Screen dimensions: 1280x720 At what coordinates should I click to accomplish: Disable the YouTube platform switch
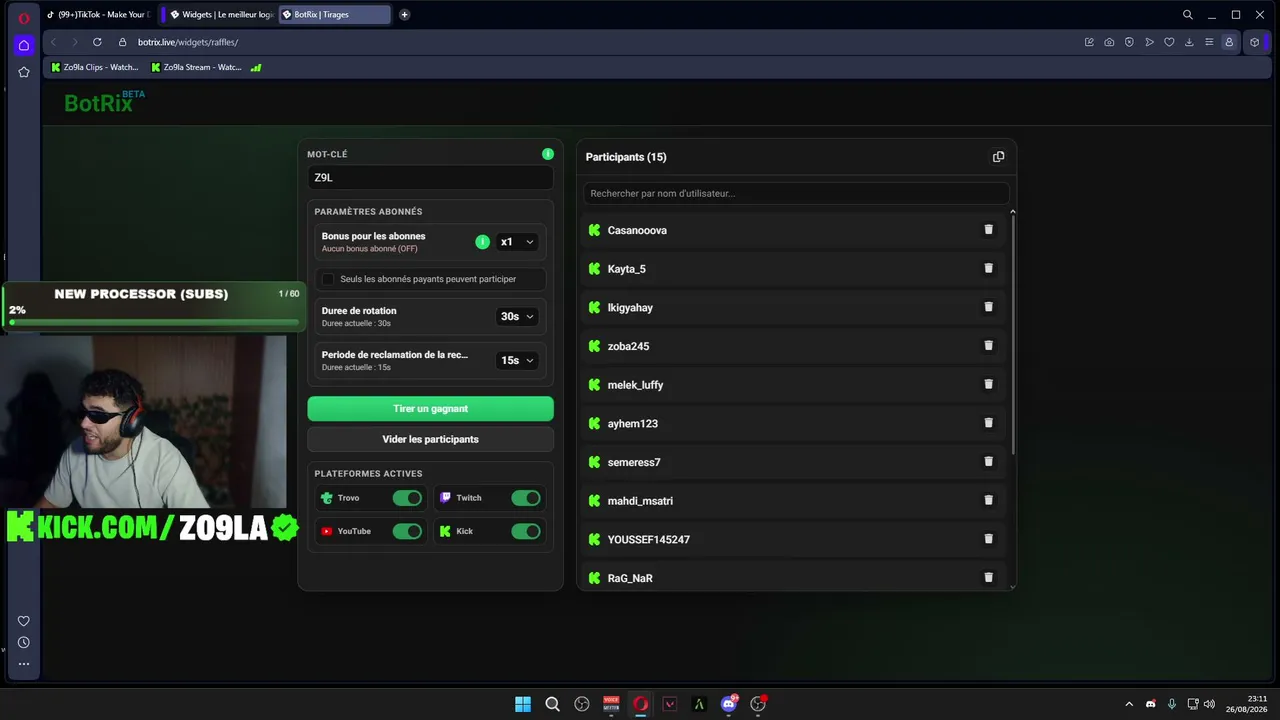[x=407, y=531]
